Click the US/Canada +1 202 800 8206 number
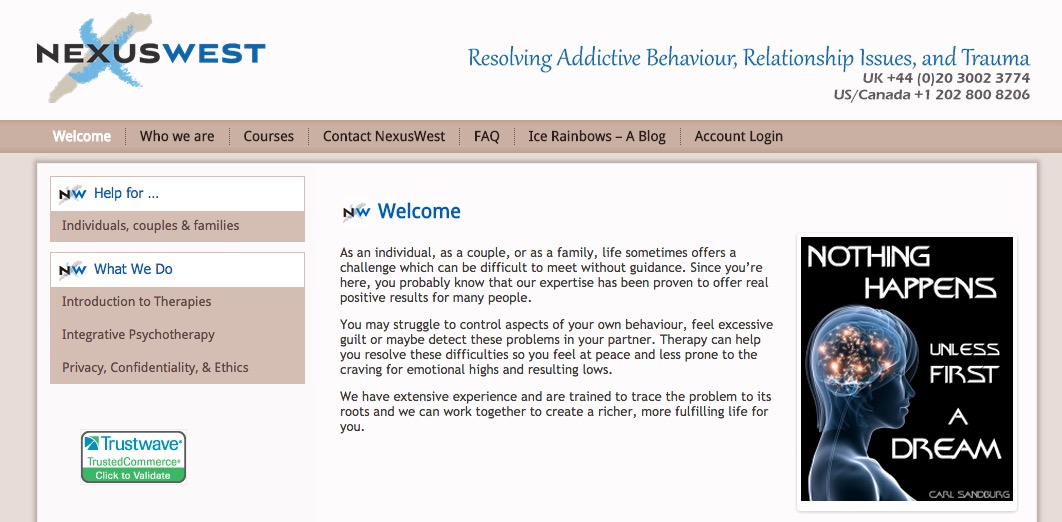Viewport: 1062px width, 522px height. (932, 95)
